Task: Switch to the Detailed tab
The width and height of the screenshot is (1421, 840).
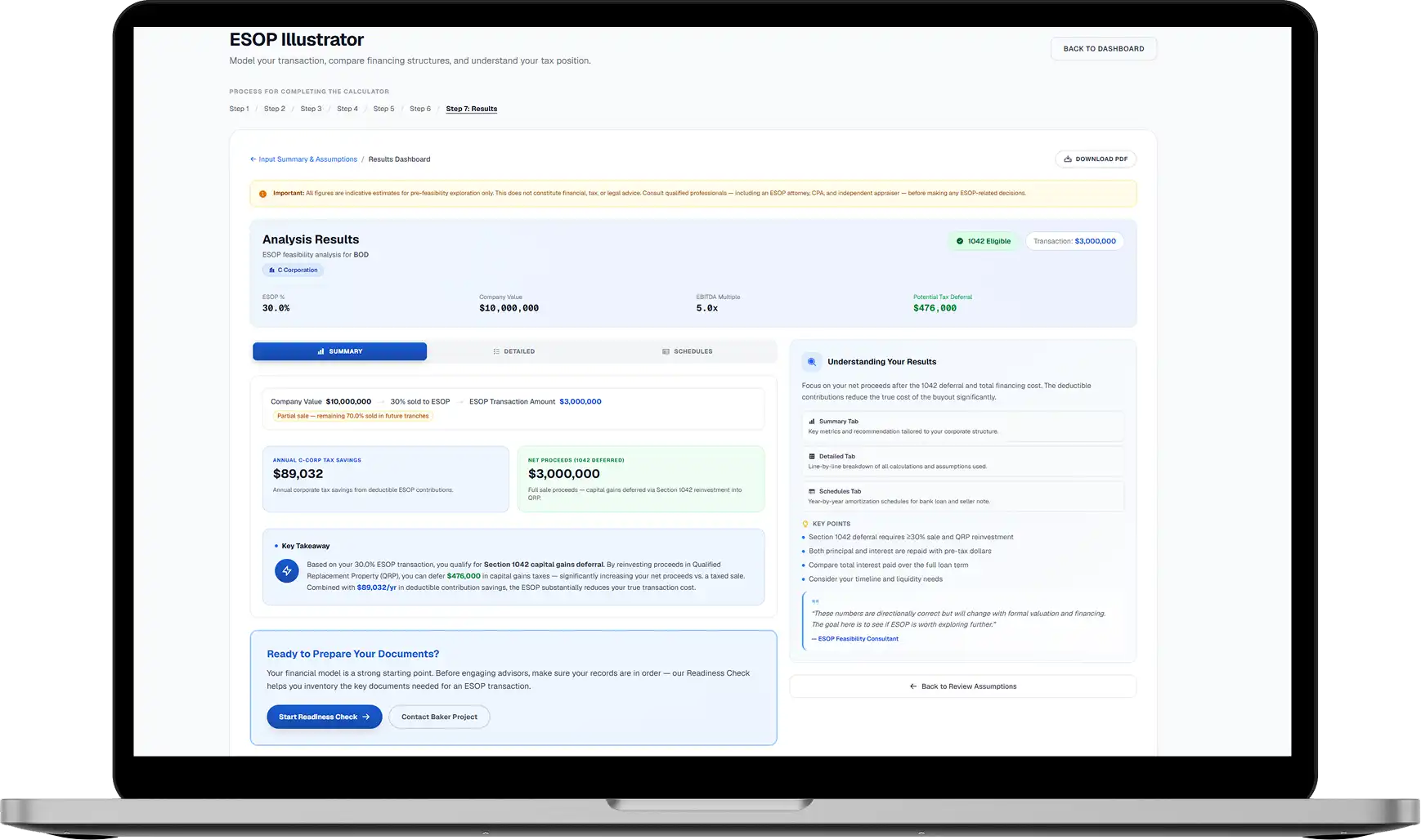Action: coord(513,351)
